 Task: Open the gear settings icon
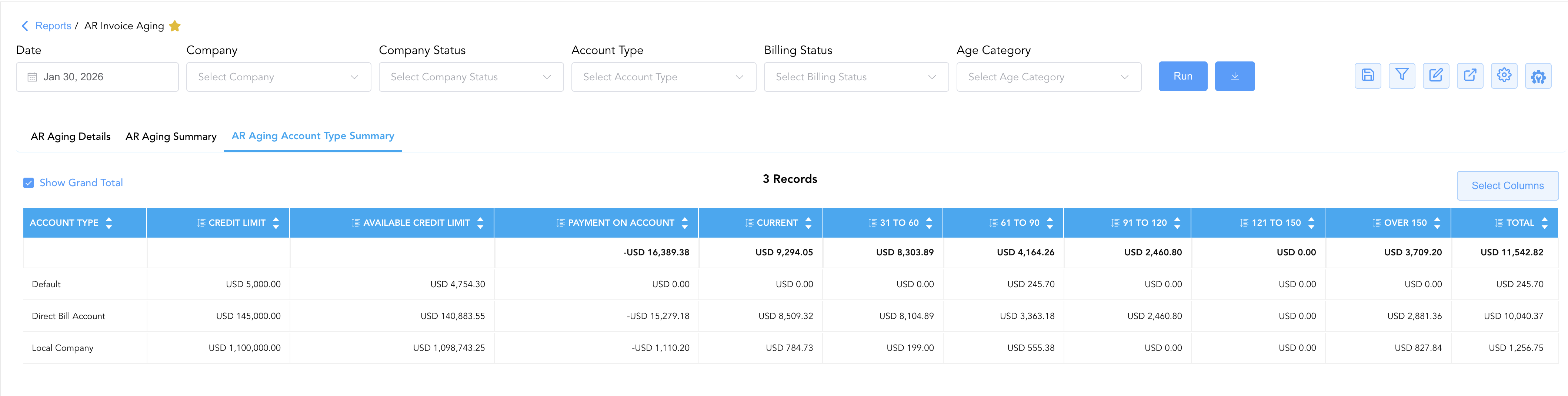pos(1504,76)
